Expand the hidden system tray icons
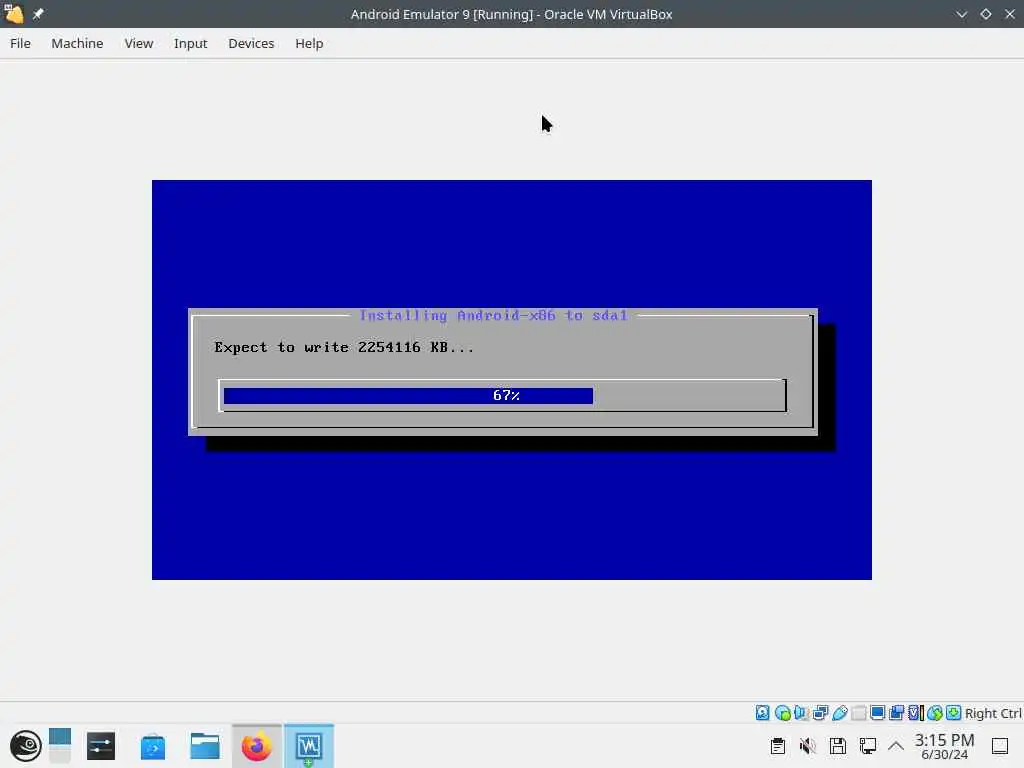This screenshot has height=768, width=1024. point(896,746)
